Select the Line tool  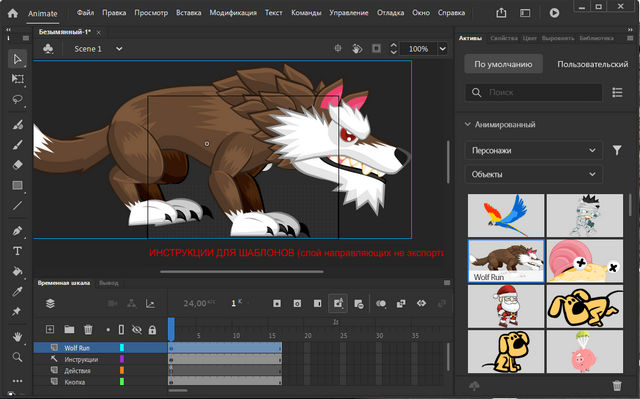[x=17, y=205]
